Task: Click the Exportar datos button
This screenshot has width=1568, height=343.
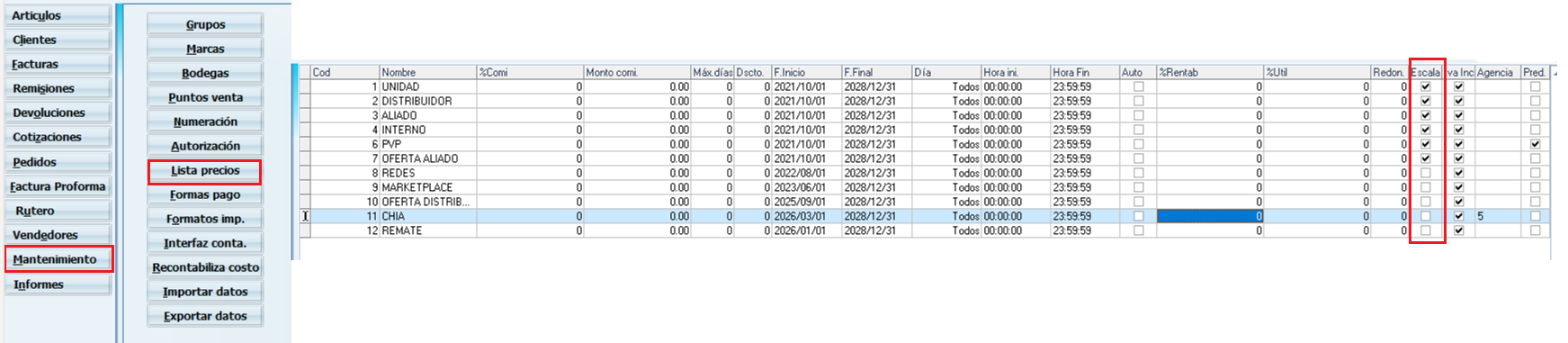Action: pos(205,316)
